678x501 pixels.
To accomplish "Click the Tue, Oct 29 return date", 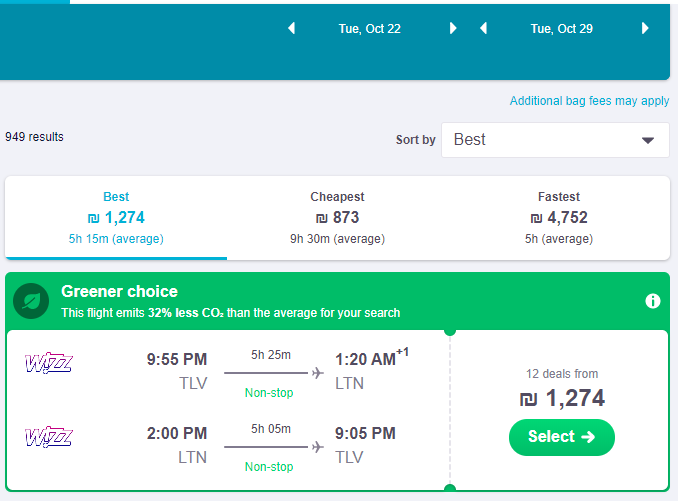I will (x=562, y=29).
